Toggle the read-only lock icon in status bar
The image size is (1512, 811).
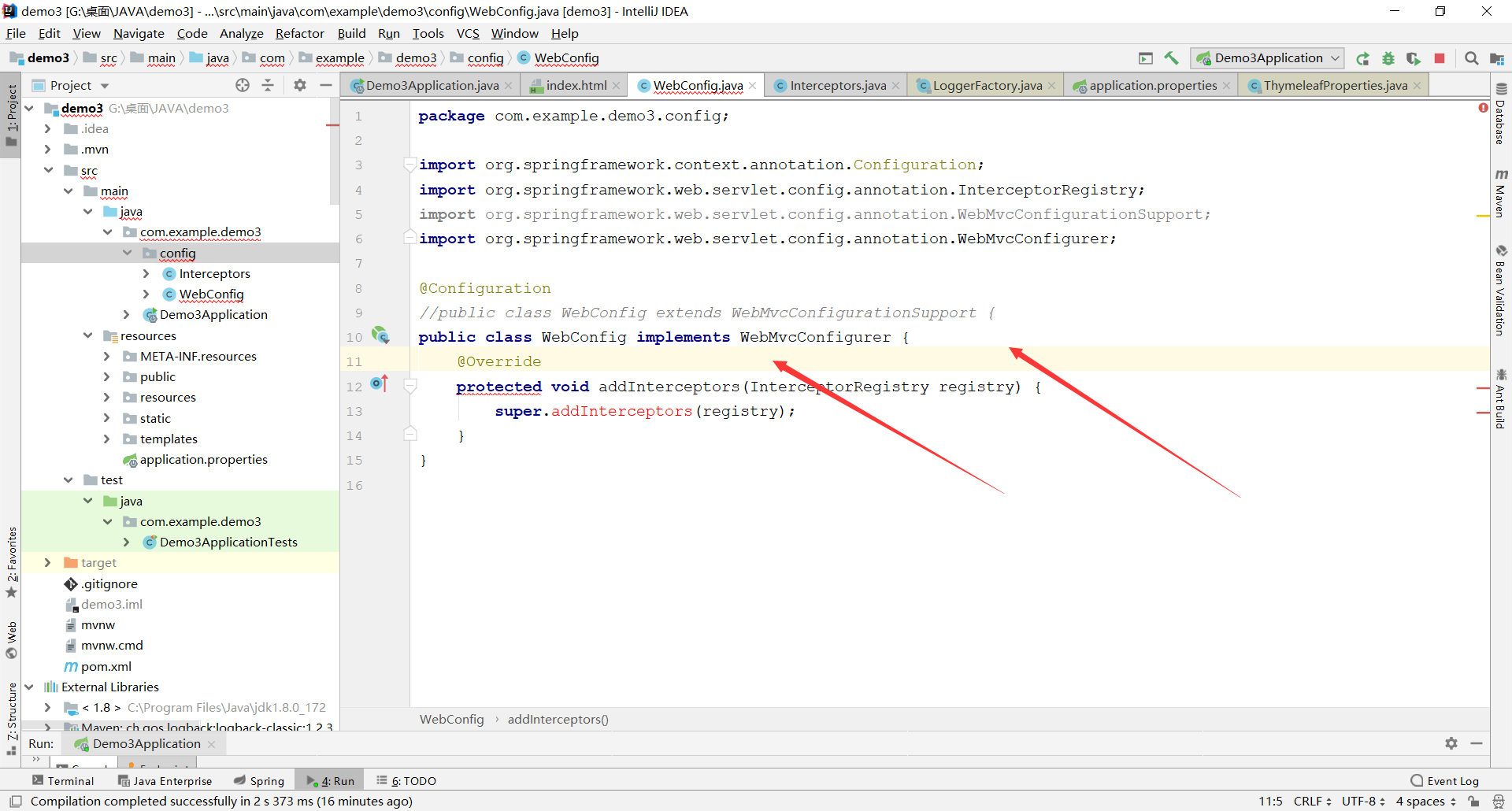click(x=1473, y=802)
